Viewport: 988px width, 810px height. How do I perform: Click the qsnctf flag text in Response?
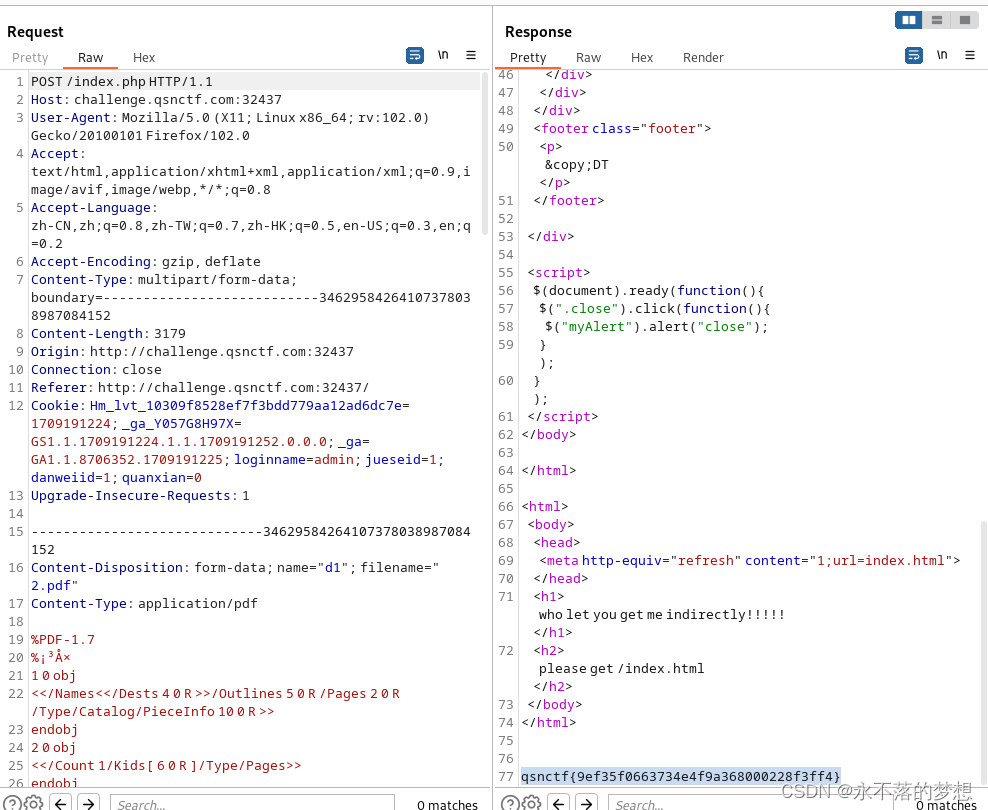(681, 777)
